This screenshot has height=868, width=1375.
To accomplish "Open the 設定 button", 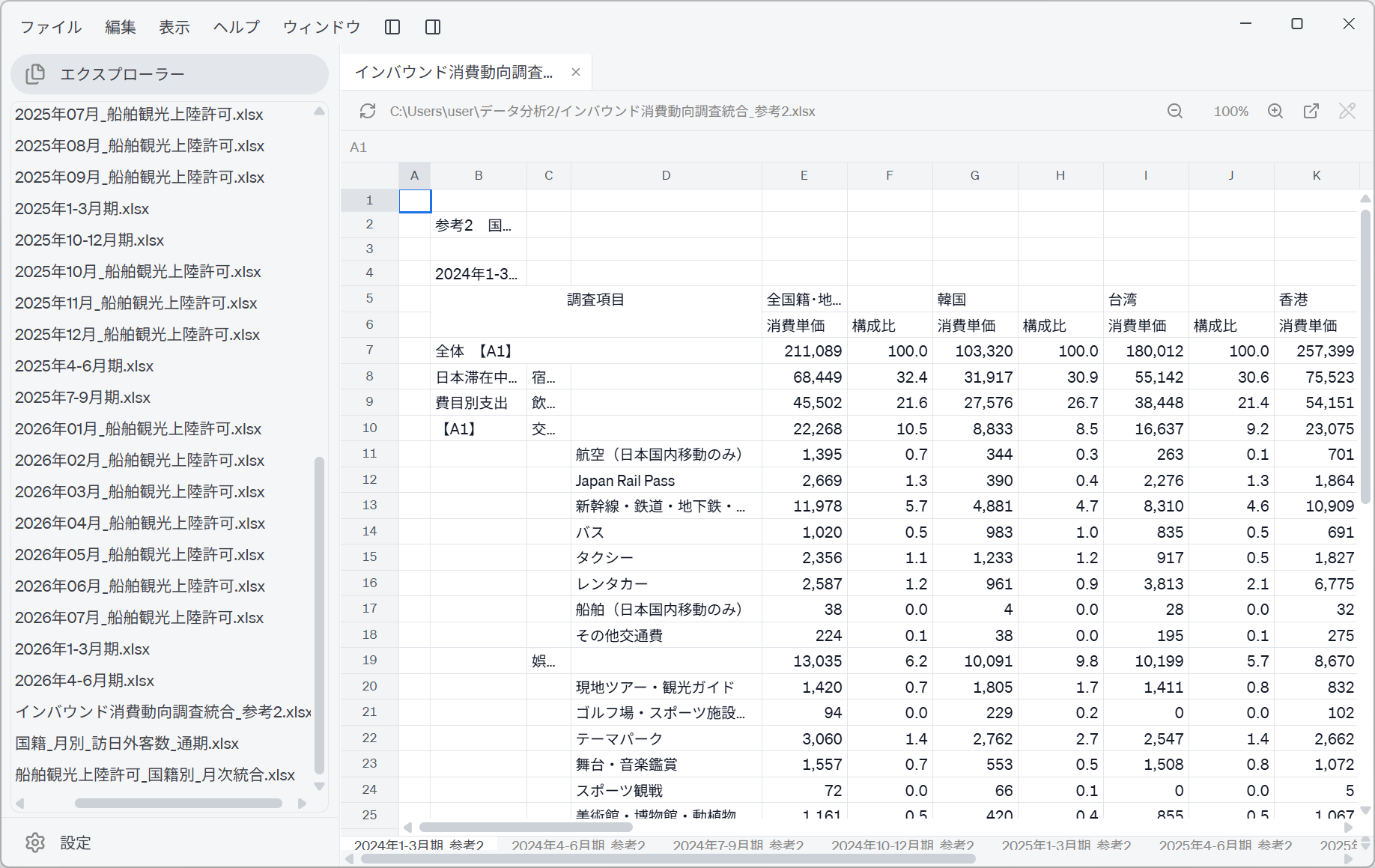I will (76, 843).
